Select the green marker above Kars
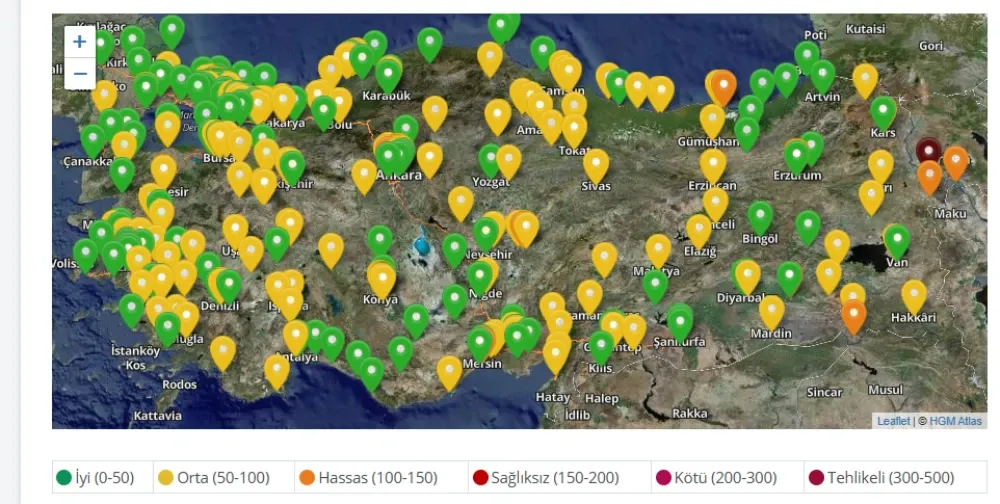This screenshot has height=504, width=1000. pyautogui.click(x=883, y=111)
